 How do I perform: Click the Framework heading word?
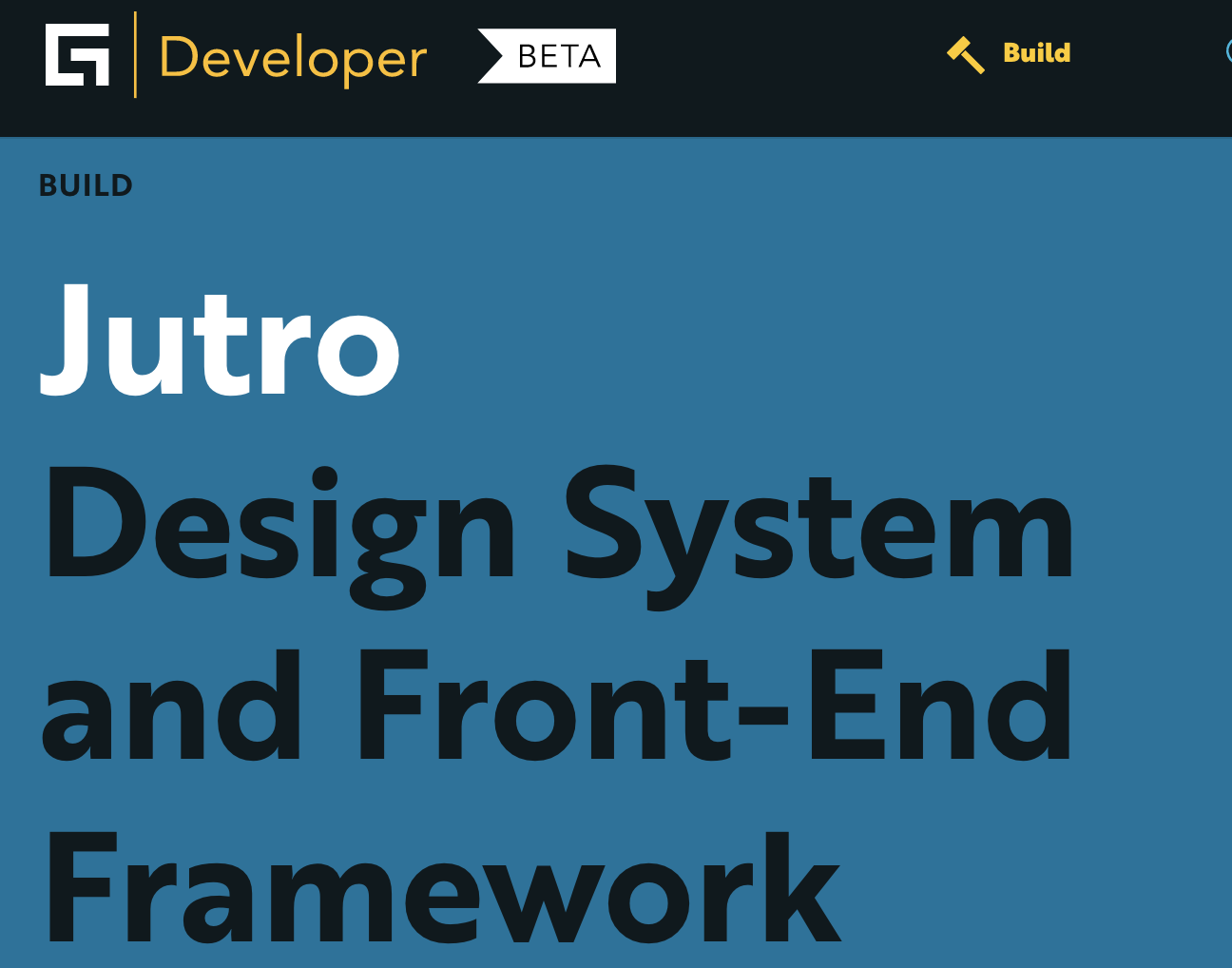(x=443, y=887)
